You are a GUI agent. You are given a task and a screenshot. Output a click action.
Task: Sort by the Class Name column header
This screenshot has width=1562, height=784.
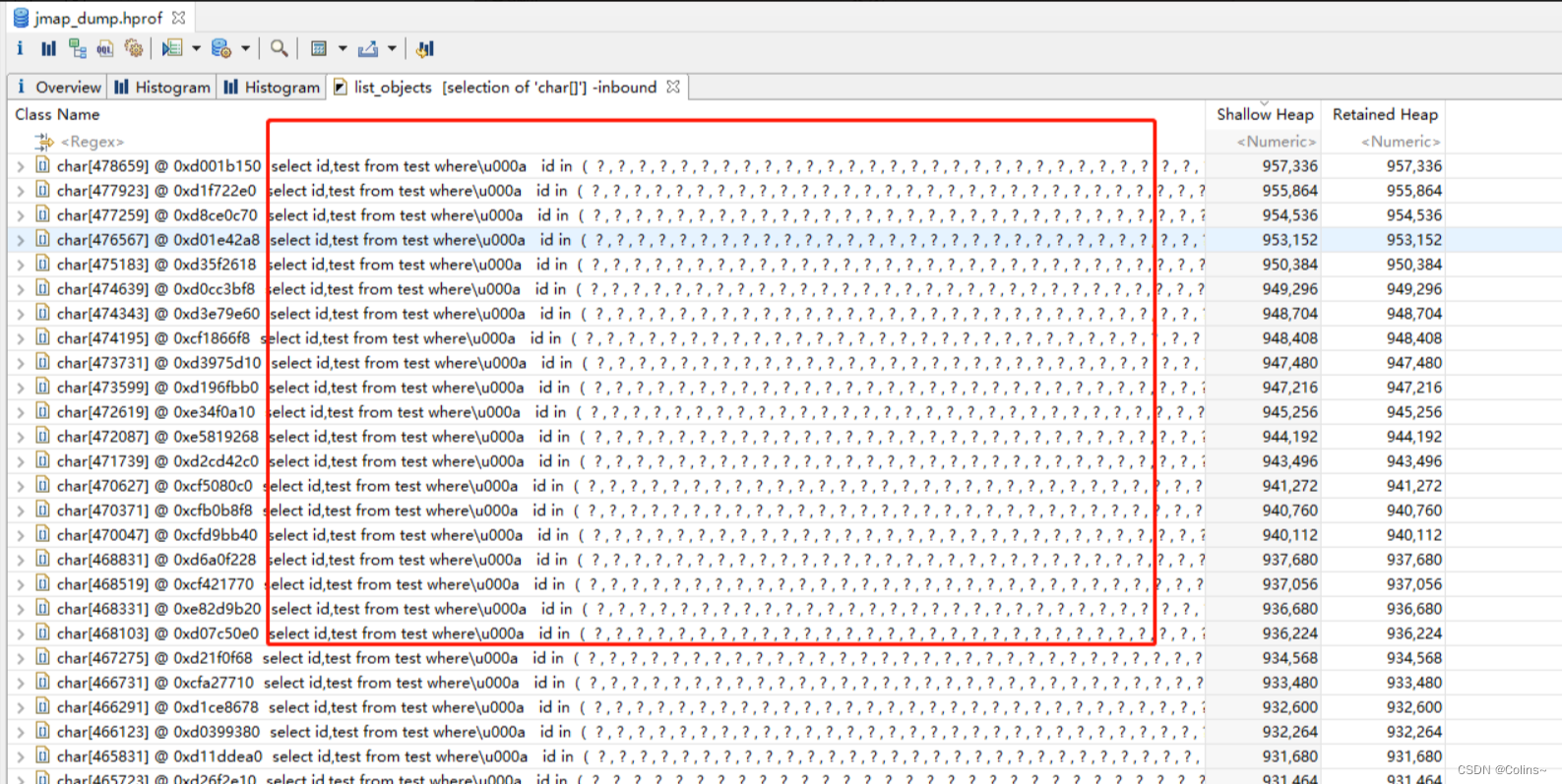click(x=607, y=114)
